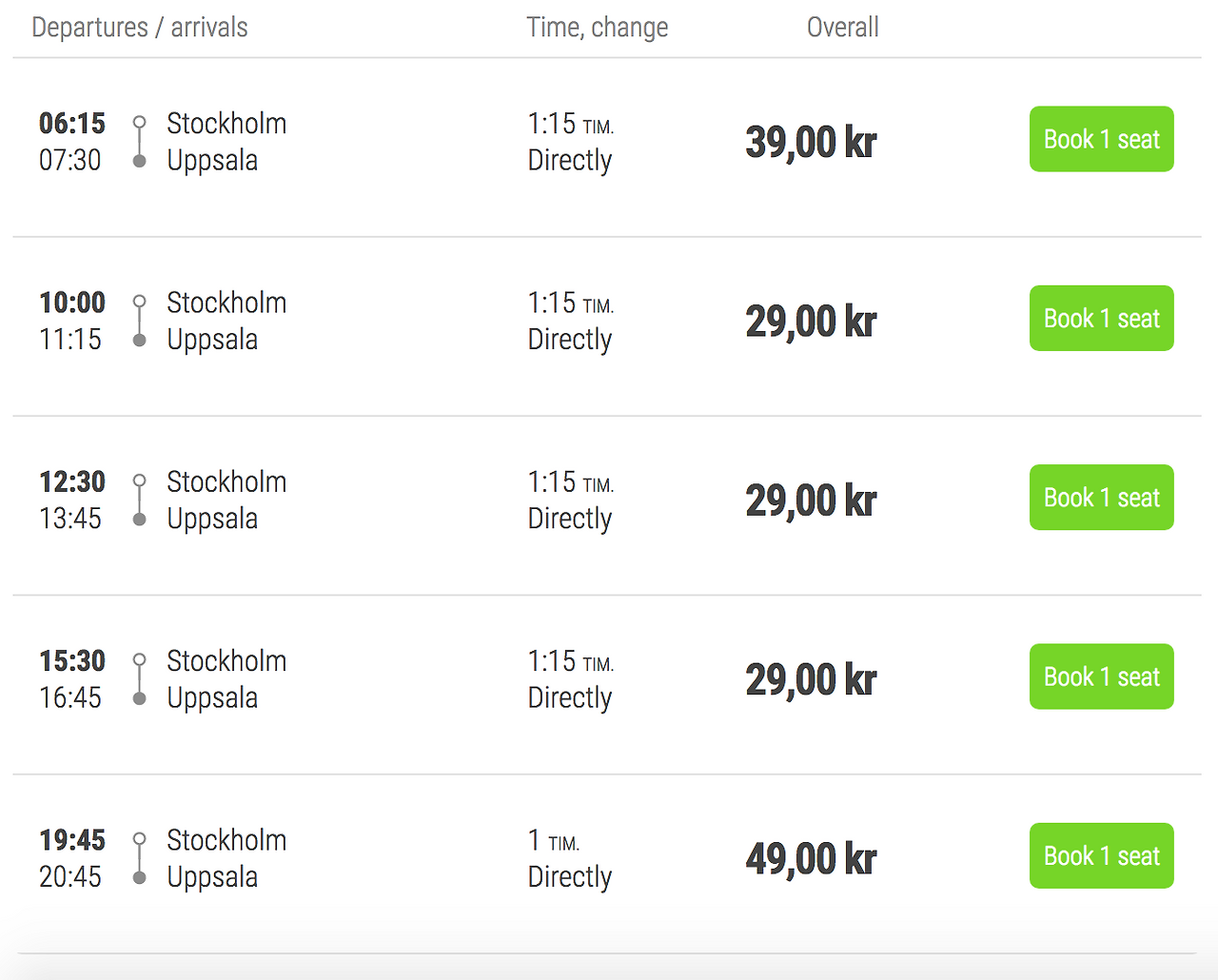Viewport: 1218px width, 980px height.
Task: Click the Departures / arrivals column header
Action: click(140, 28)
